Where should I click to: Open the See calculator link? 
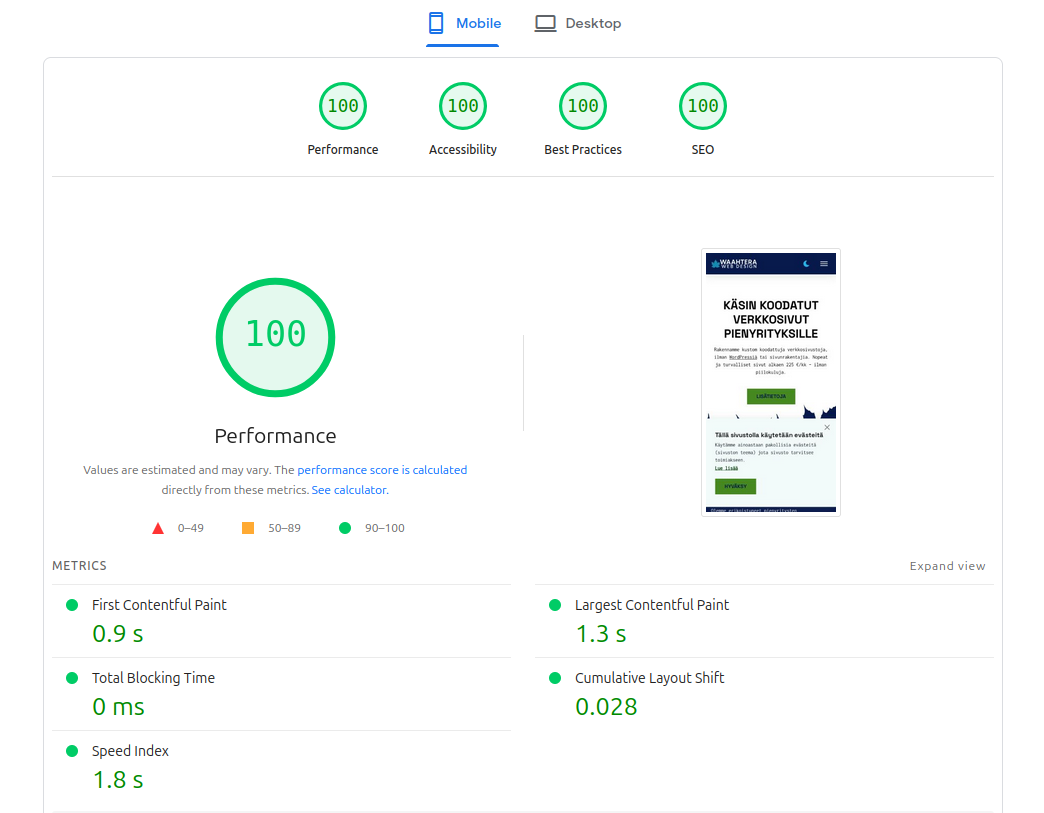(349, 489)
